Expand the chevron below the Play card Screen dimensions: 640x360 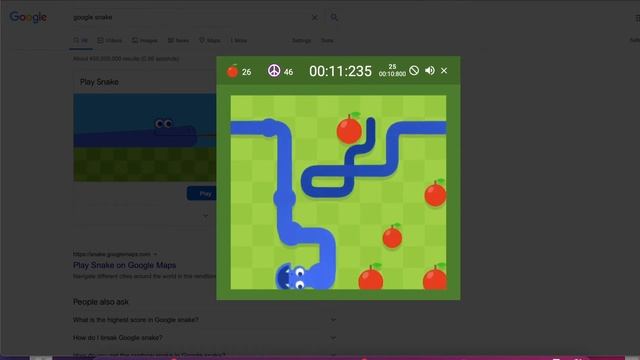205,216
